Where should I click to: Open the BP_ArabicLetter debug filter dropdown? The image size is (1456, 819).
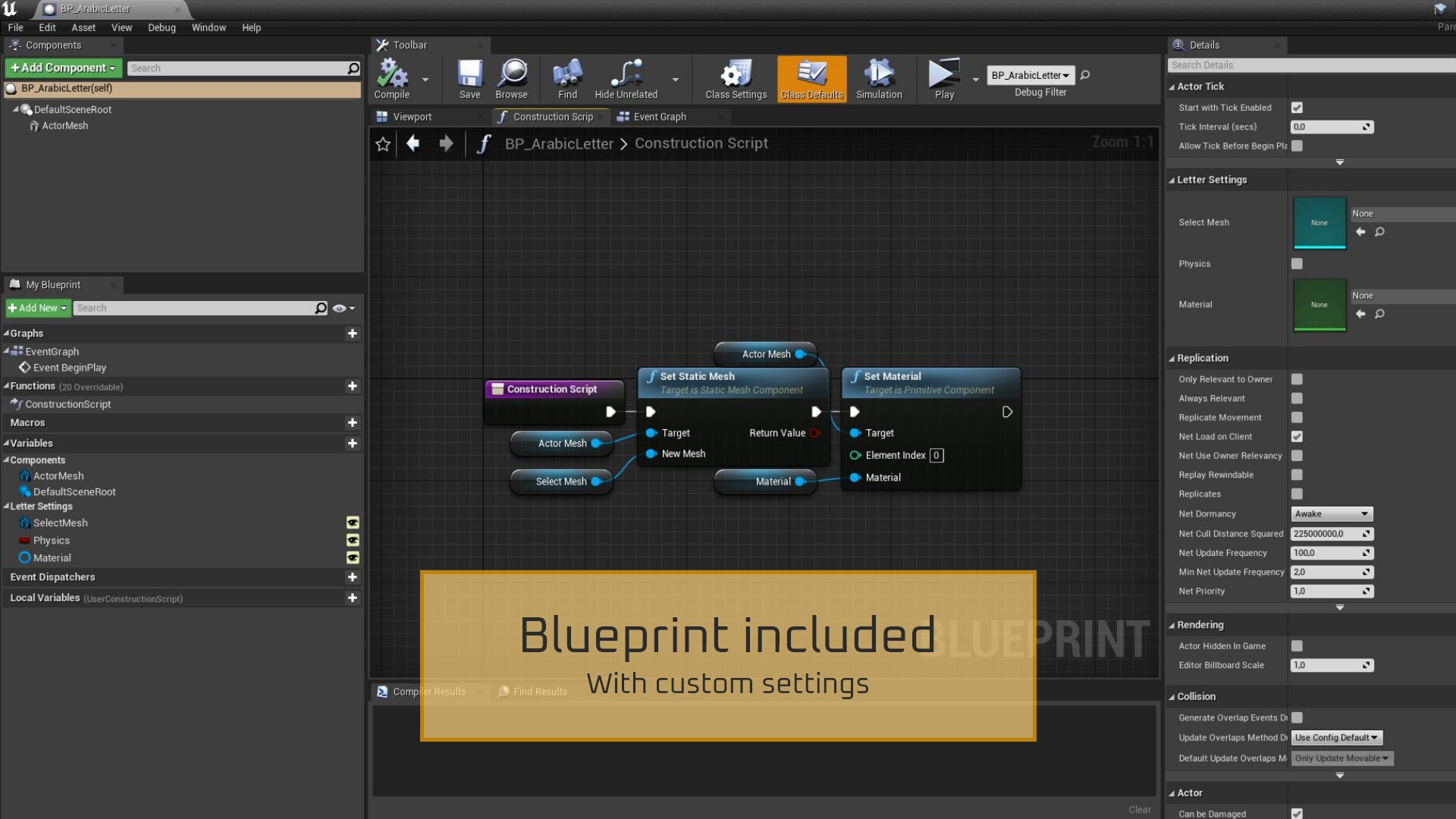point(1031,75)
